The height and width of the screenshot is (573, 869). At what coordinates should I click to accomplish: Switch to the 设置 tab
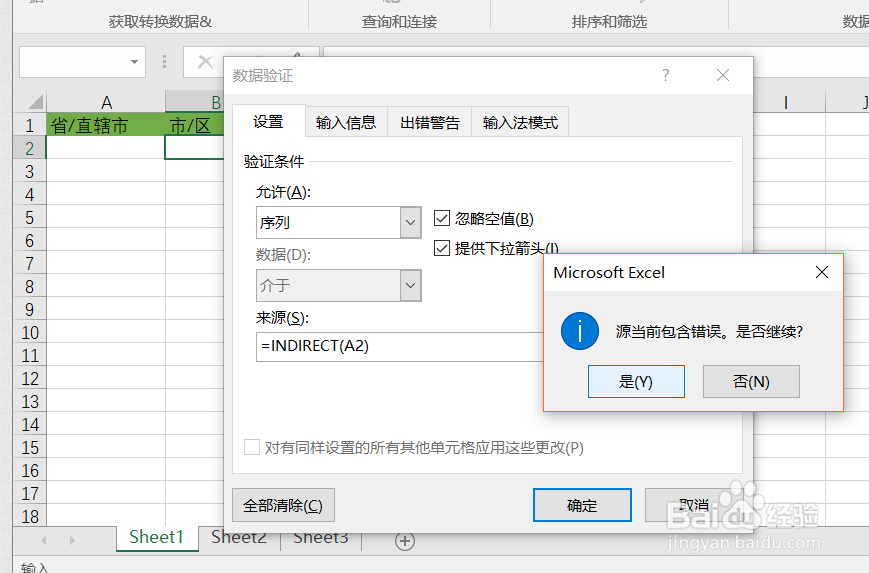(x=269, y=121)
